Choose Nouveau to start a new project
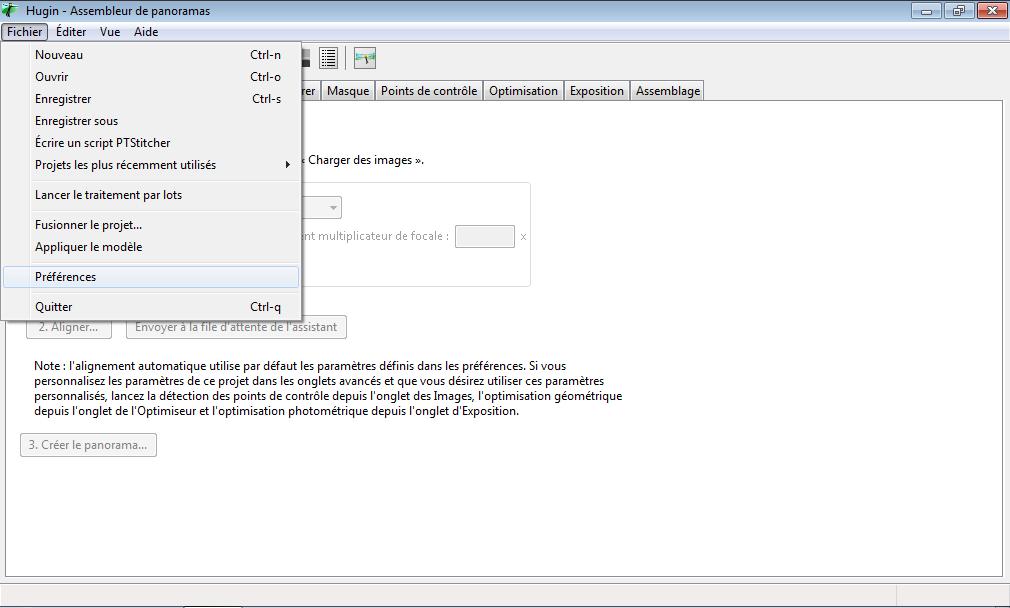Image resolution: width=1010 pixels, height=608 pixels. pos(151,55)
